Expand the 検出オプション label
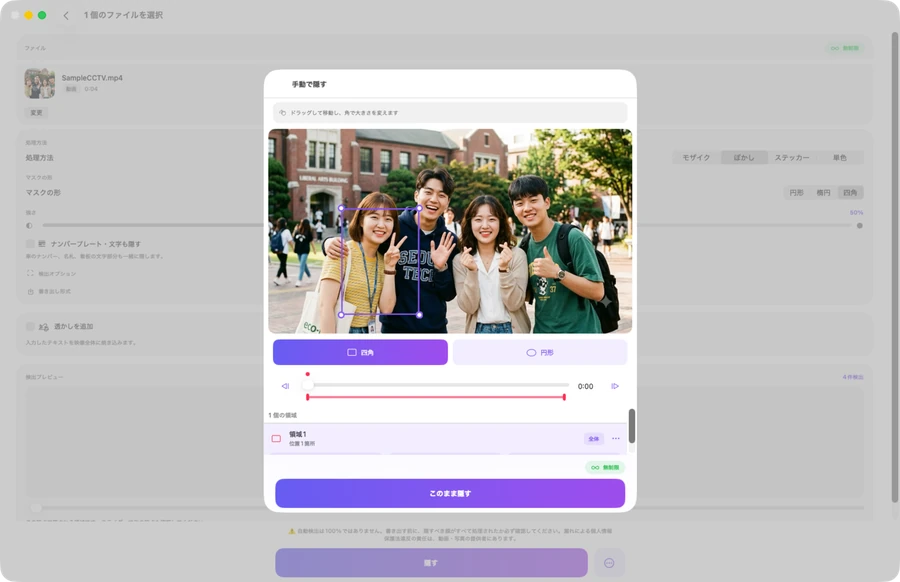Image resolution: width=900 pixels, height=582 pixels. [x=57, y=274]
